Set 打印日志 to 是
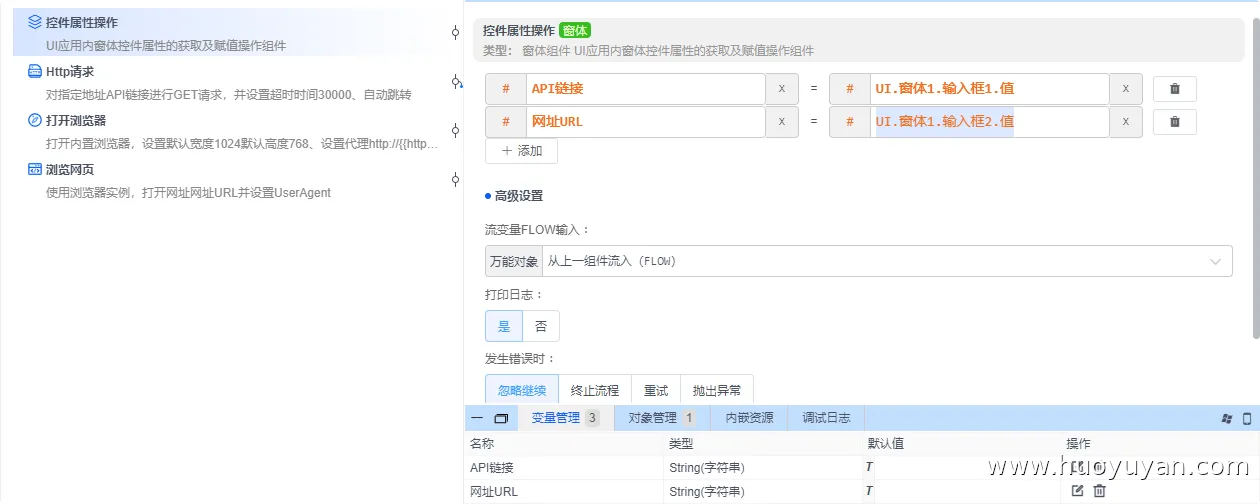The height and width of the screenshot is (504, 1260). [504, 326]
